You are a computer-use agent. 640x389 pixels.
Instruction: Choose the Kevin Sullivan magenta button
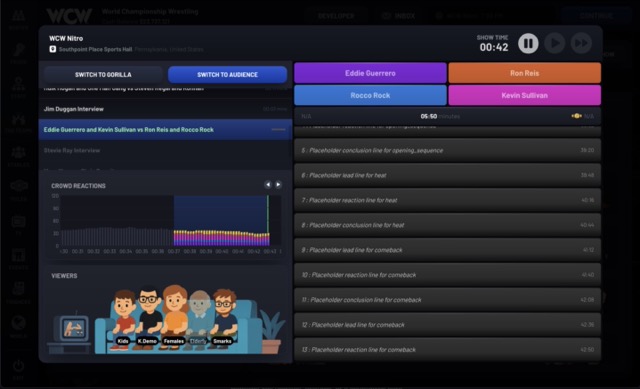524,95
